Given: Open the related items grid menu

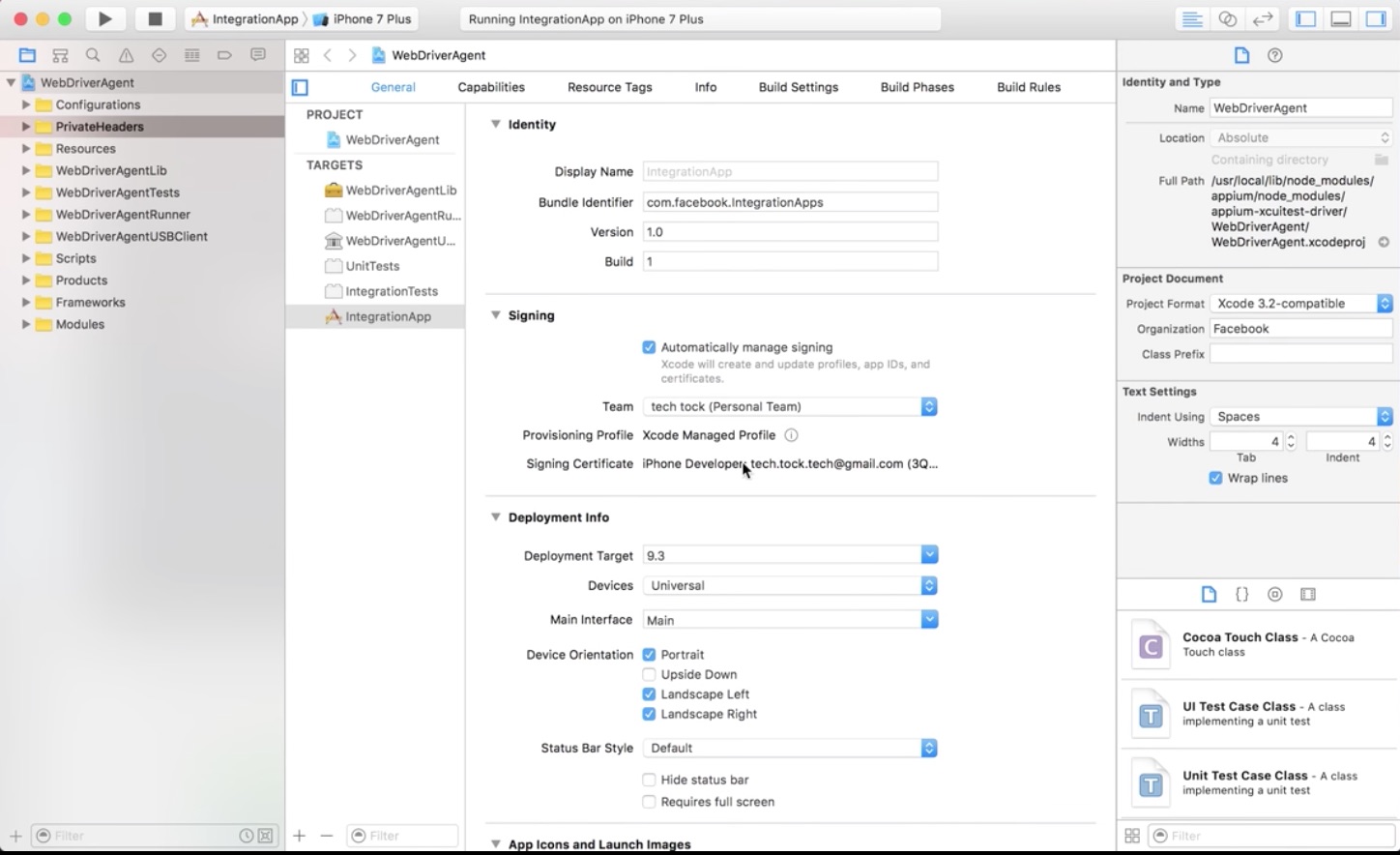Looking at the screenshot, I should coord(302,55).
